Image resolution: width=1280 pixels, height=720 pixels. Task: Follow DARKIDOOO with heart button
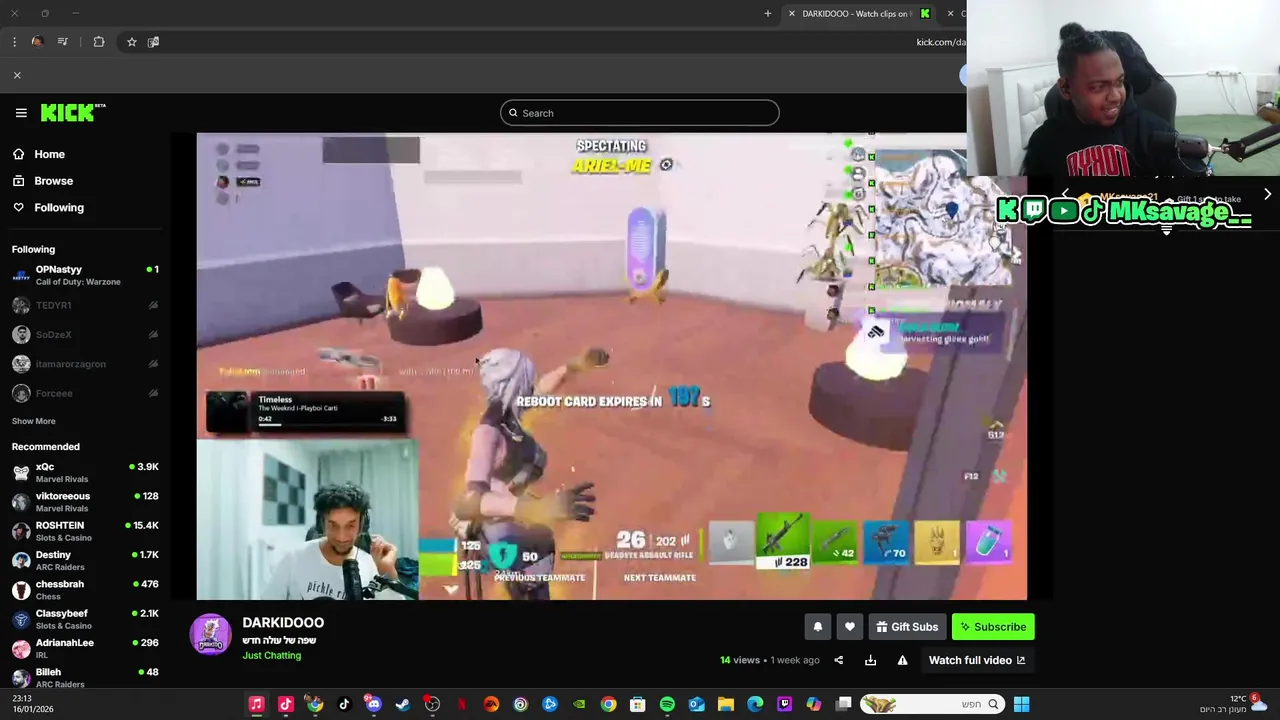pos(849,627)
